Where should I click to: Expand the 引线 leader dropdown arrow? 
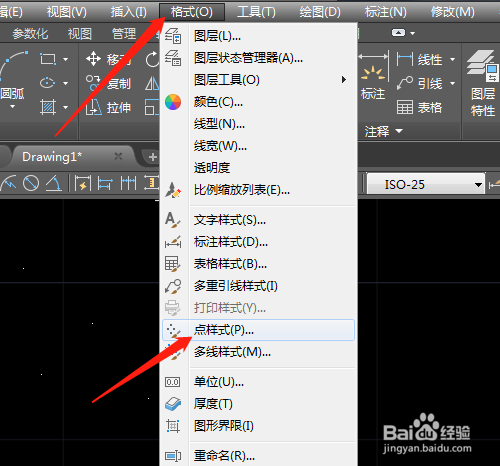pos(452,83)
